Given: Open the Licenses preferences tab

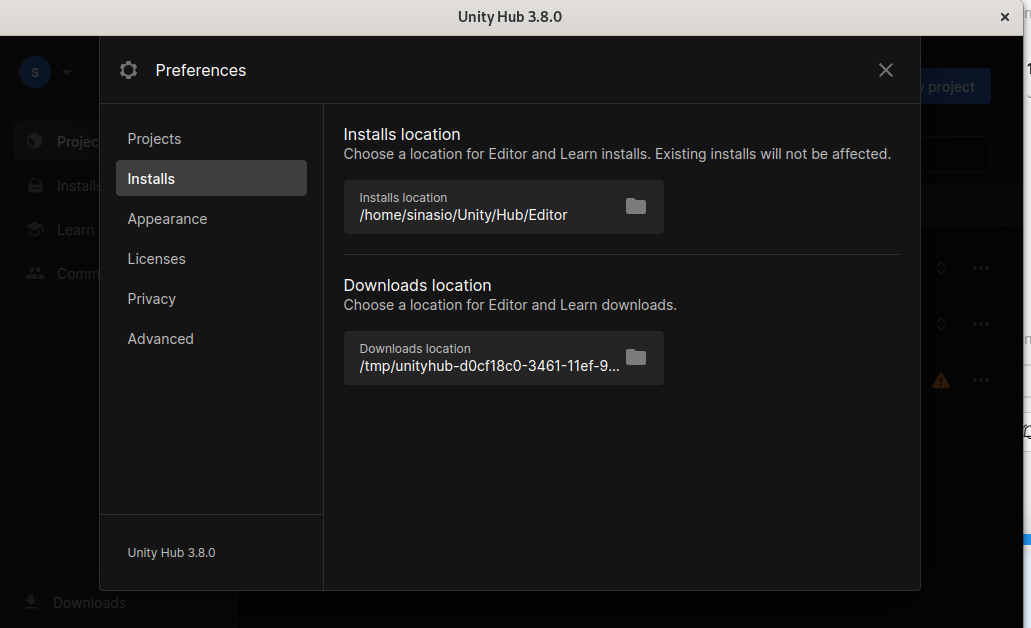Looking at the screenshot, I should point(156,259).
